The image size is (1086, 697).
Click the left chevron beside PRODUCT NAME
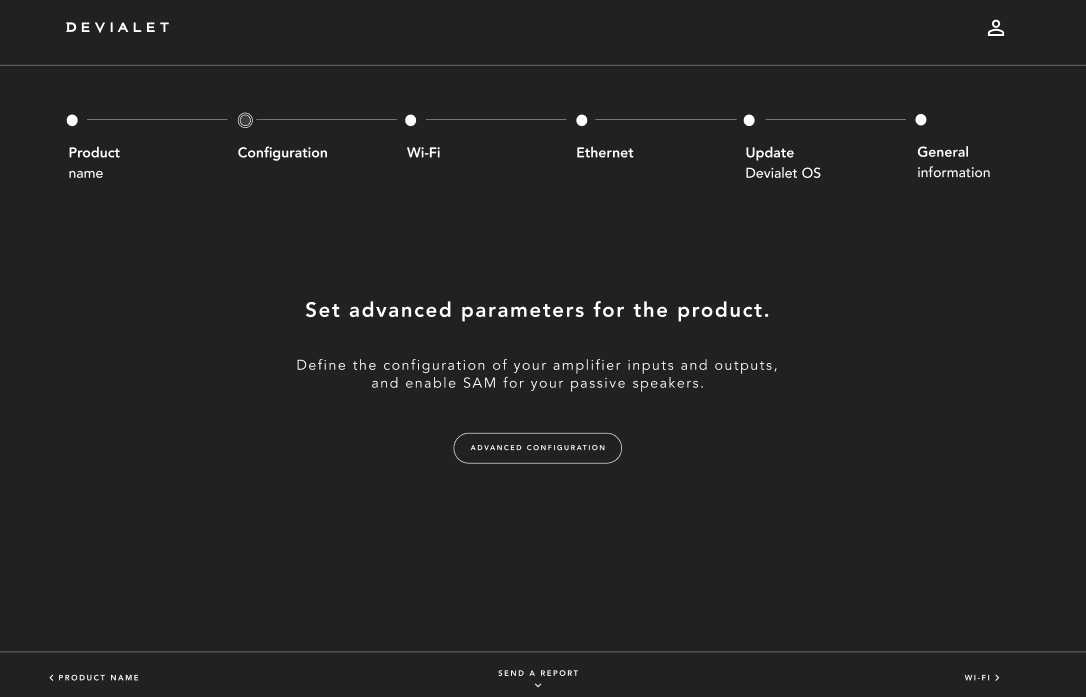[x=52, y=678]
